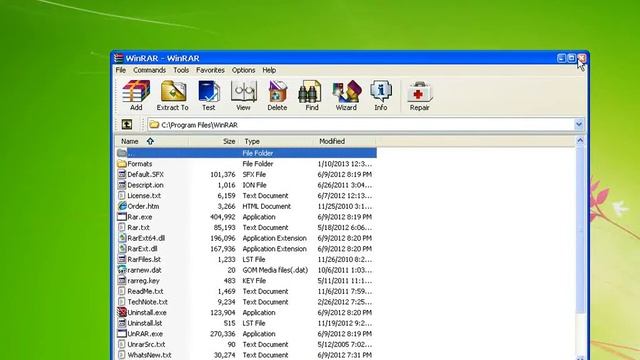
Task: Maximize the WinRAR window
Action: pos(571,58)
